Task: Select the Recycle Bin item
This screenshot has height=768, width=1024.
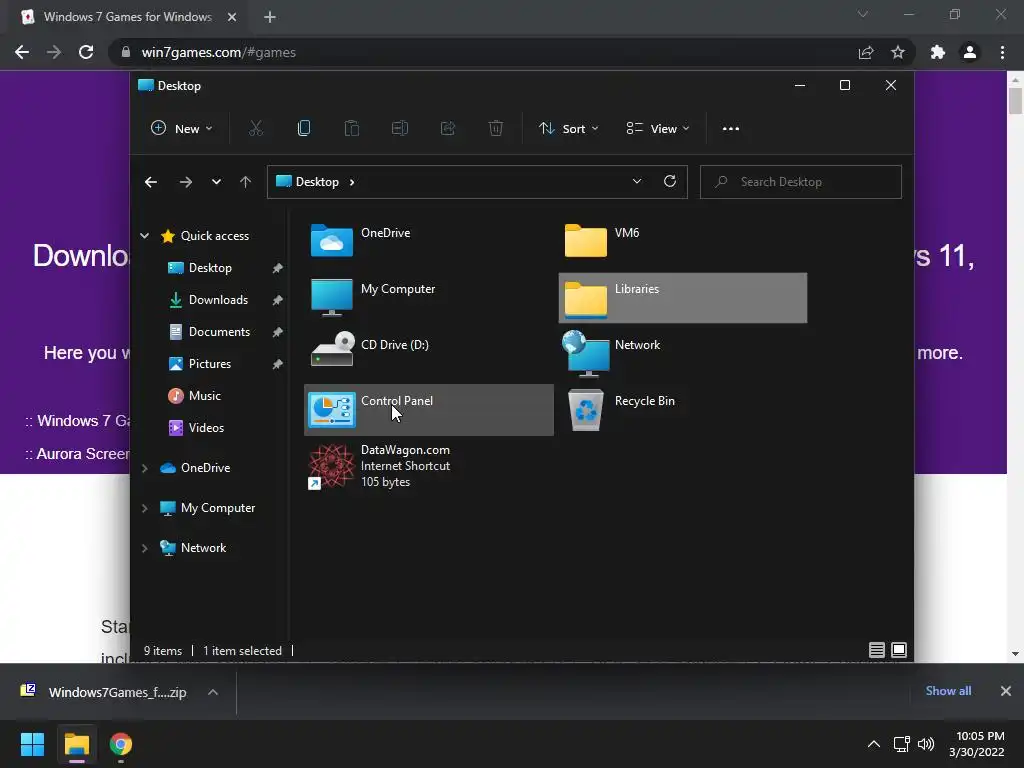Action: (x=682, y=409)
